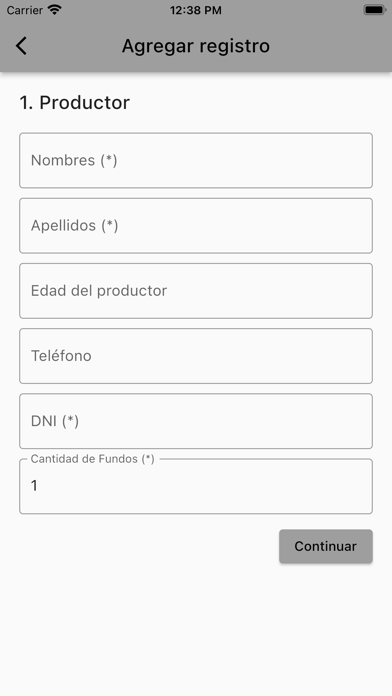Click the 1. Productor heading
The width and height of the screenshot is (392, 696).
pyautogui.click(x=75, y=103)
